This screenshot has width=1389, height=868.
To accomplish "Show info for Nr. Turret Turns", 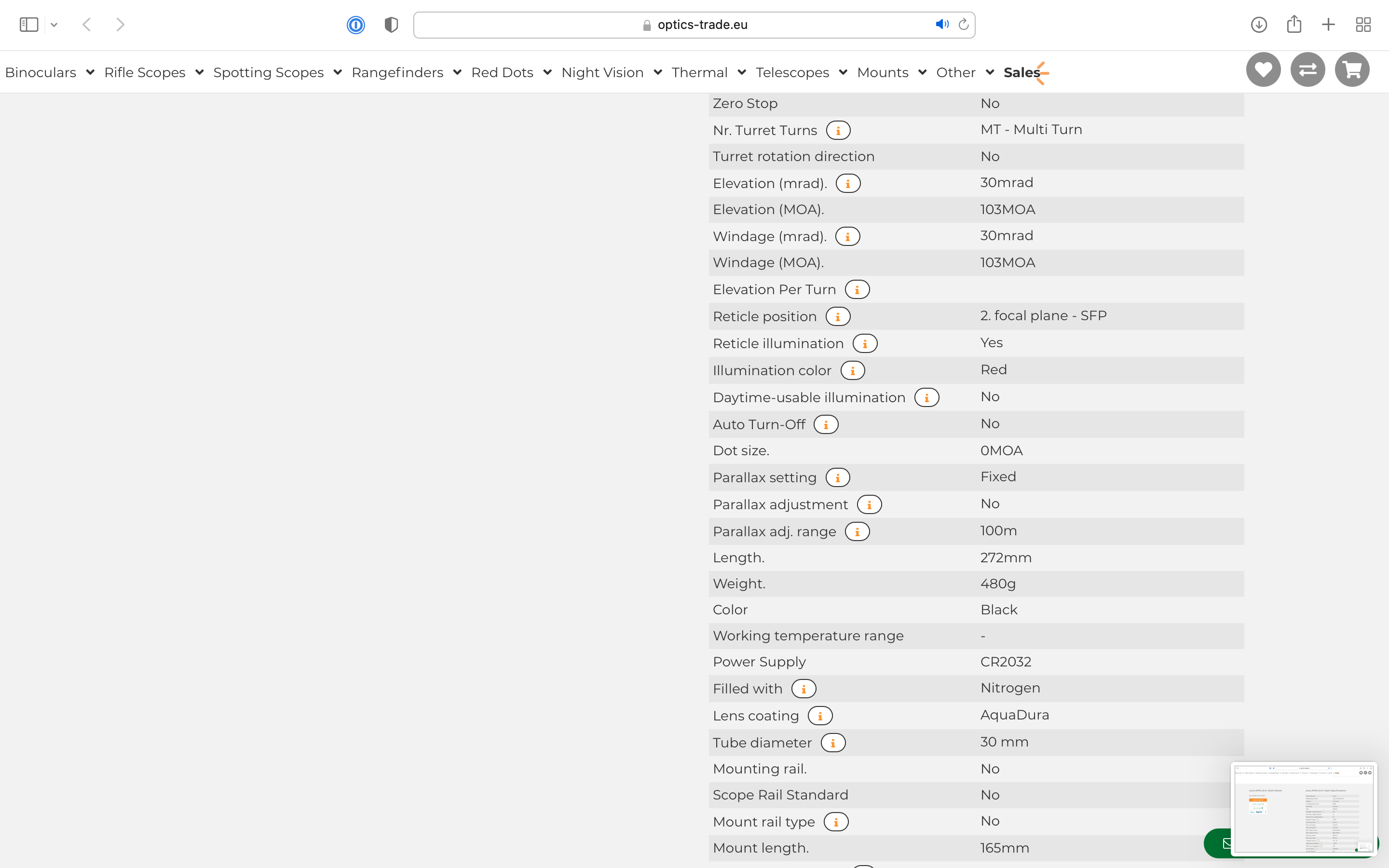I will pos(838,130).
